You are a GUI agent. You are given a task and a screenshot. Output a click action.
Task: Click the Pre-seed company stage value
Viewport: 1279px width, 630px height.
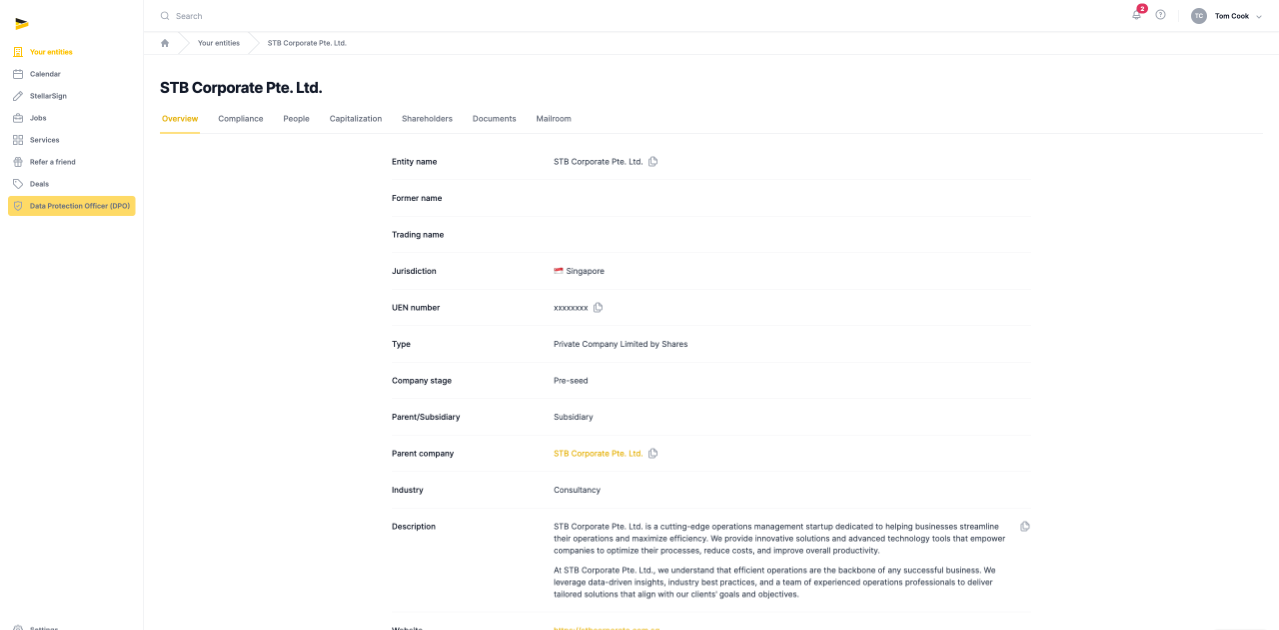571,381
